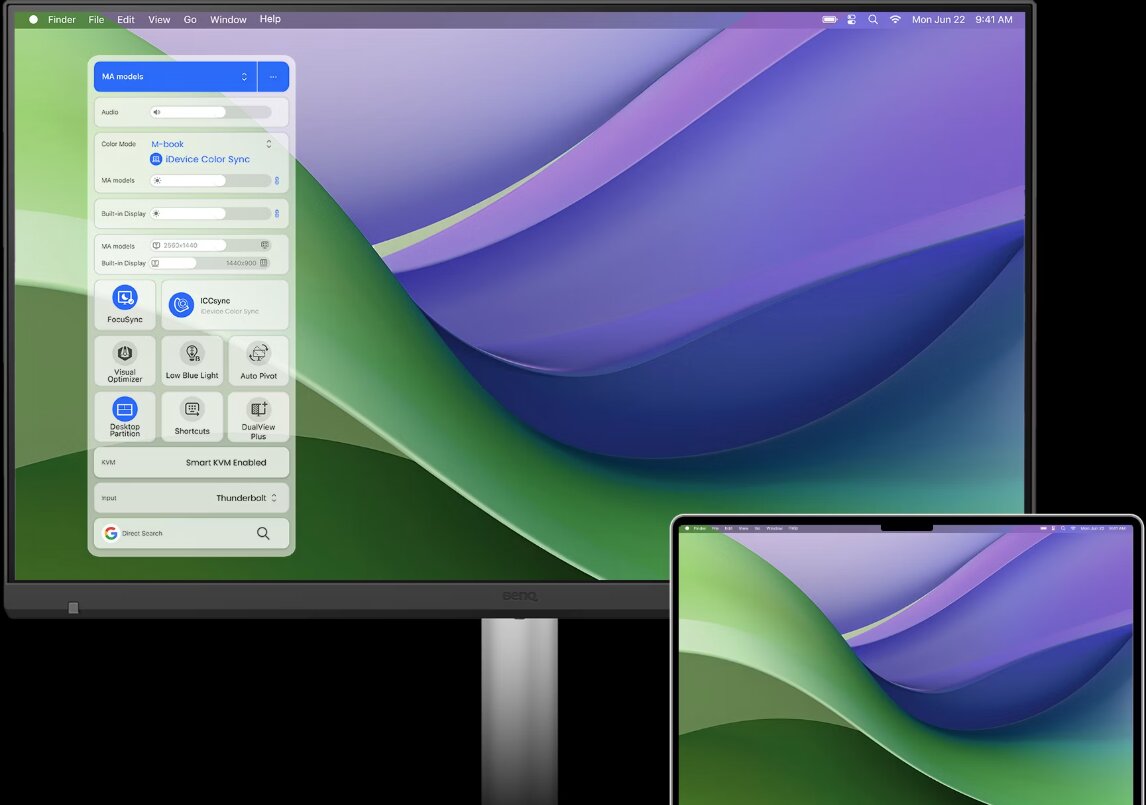The image size is (1146, 805).
Task: Click the grid icon beside 1440x900
Action: point(264,262)
